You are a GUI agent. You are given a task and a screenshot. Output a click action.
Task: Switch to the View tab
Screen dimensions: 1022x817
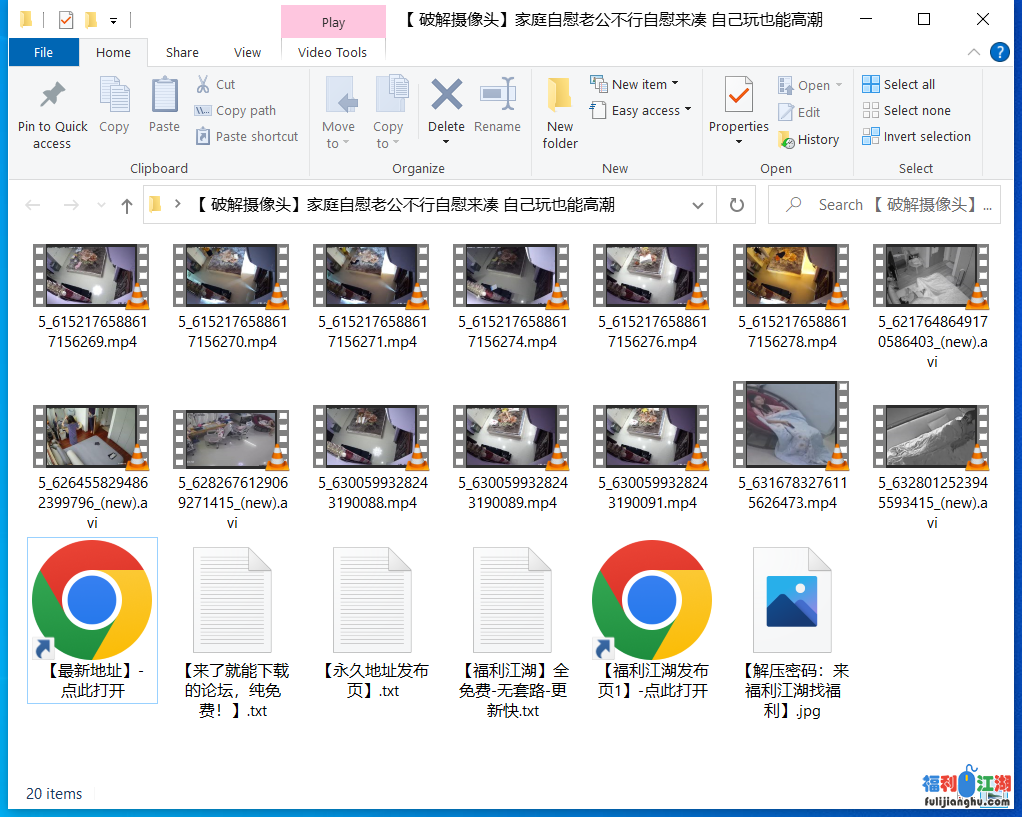(x=247, y=52)
